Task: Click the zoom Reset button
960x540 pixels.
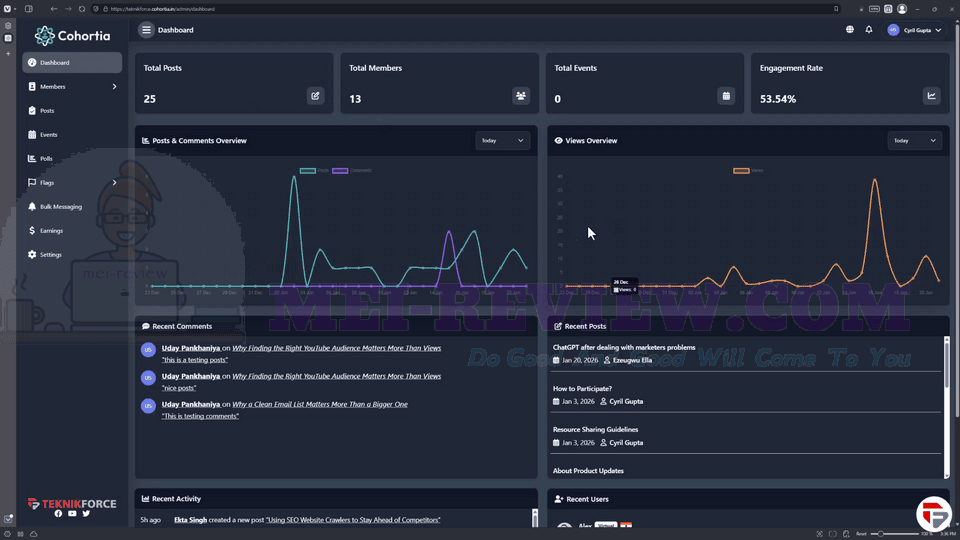Action: (861, 534)
